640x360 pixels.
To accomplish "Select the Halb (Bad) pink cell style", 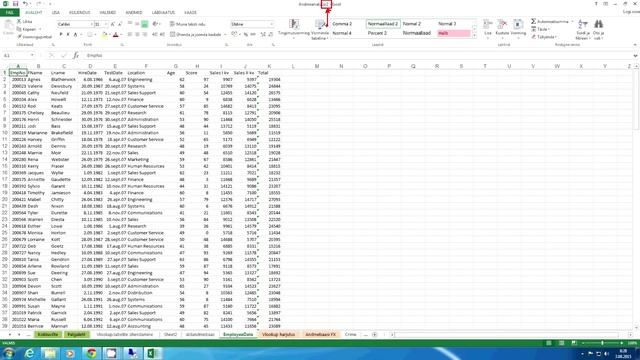I will click(453, 33).
